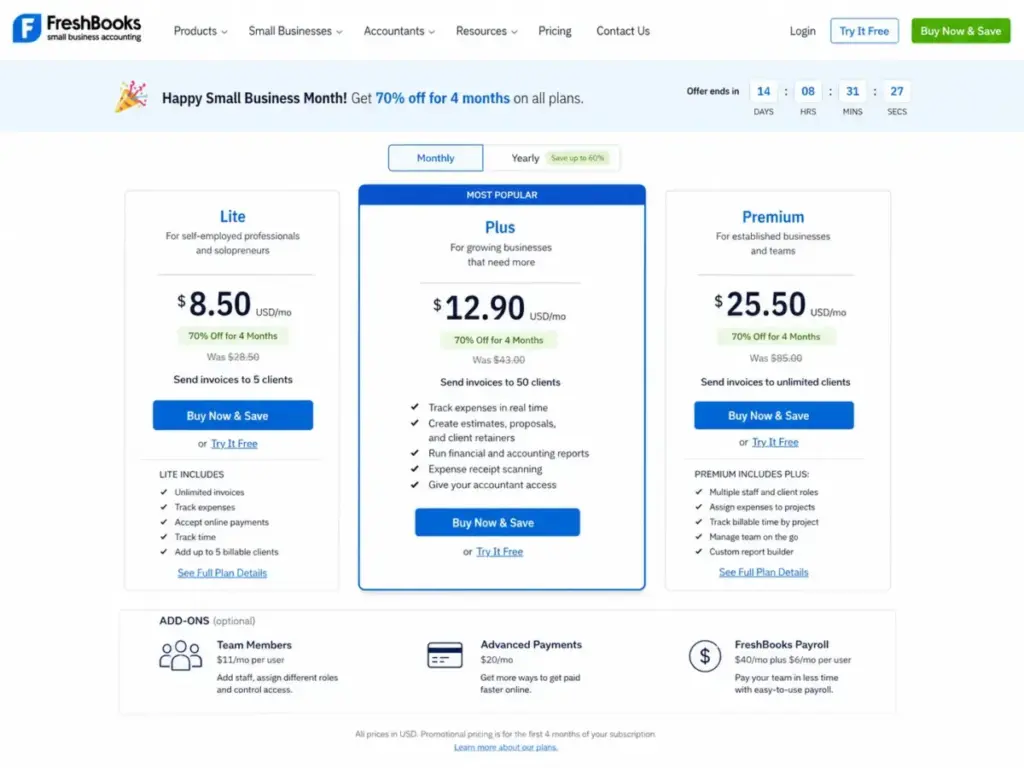1024x768 pixels.
Task: Click checkmark beside Multiple staff and client roles
Action: point(699,492)
